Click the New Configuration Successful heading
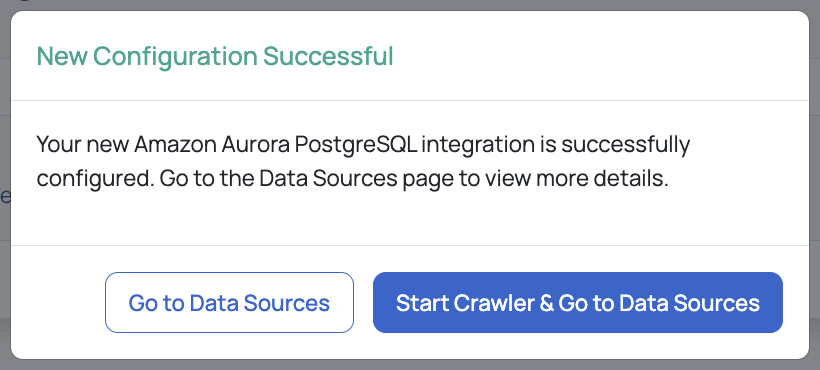 pos(215,56)
